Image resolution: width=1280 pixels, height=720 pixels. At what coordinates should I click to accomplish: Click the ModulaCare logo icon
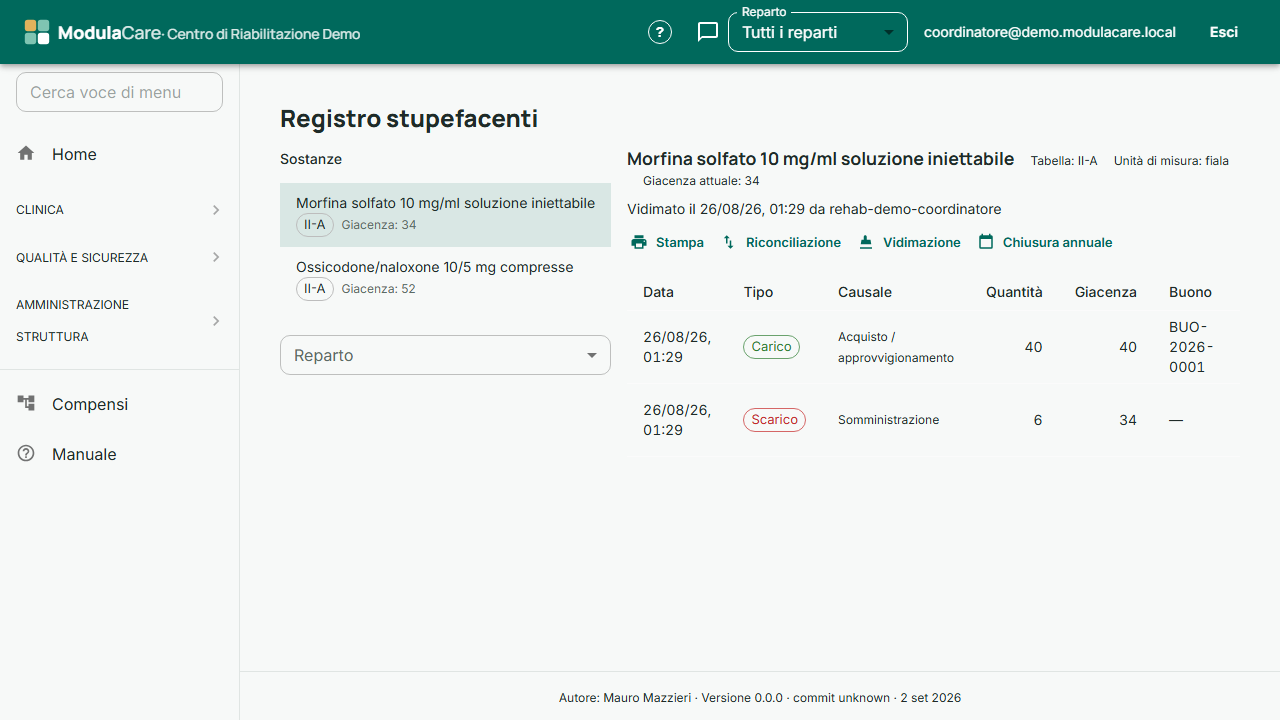[x=37, y=32]
